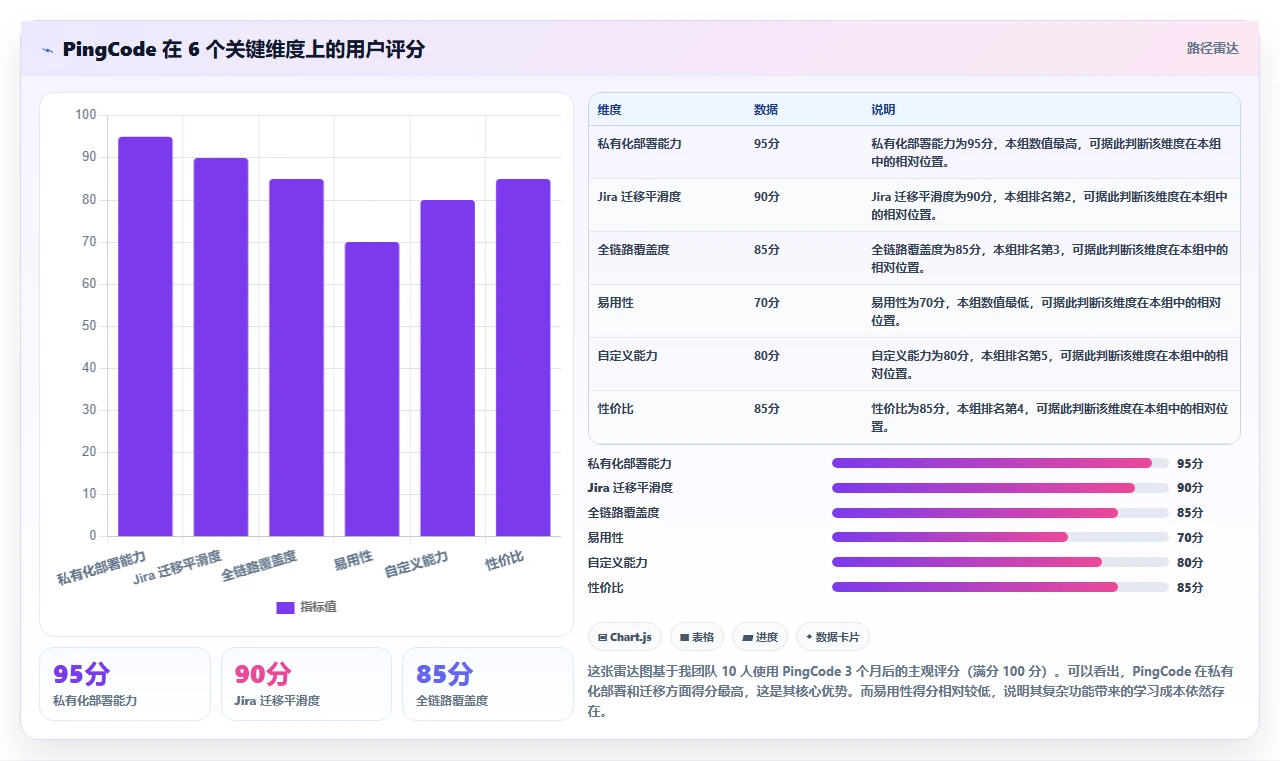Click the 易用性 bar in chart
This screenshot has height=761, width=1280.
pos(372,389)
